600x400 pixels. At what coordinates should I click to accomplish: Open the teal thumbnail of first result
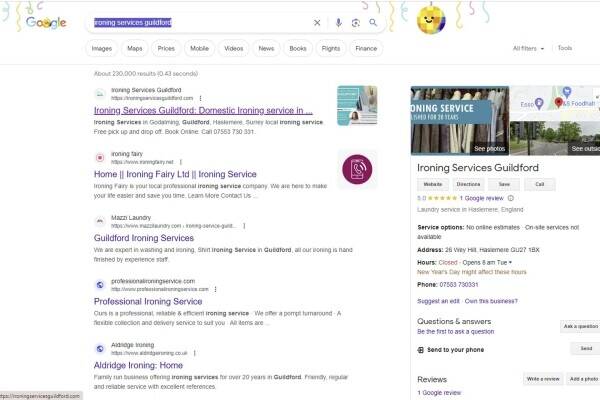tap(357, 106)
